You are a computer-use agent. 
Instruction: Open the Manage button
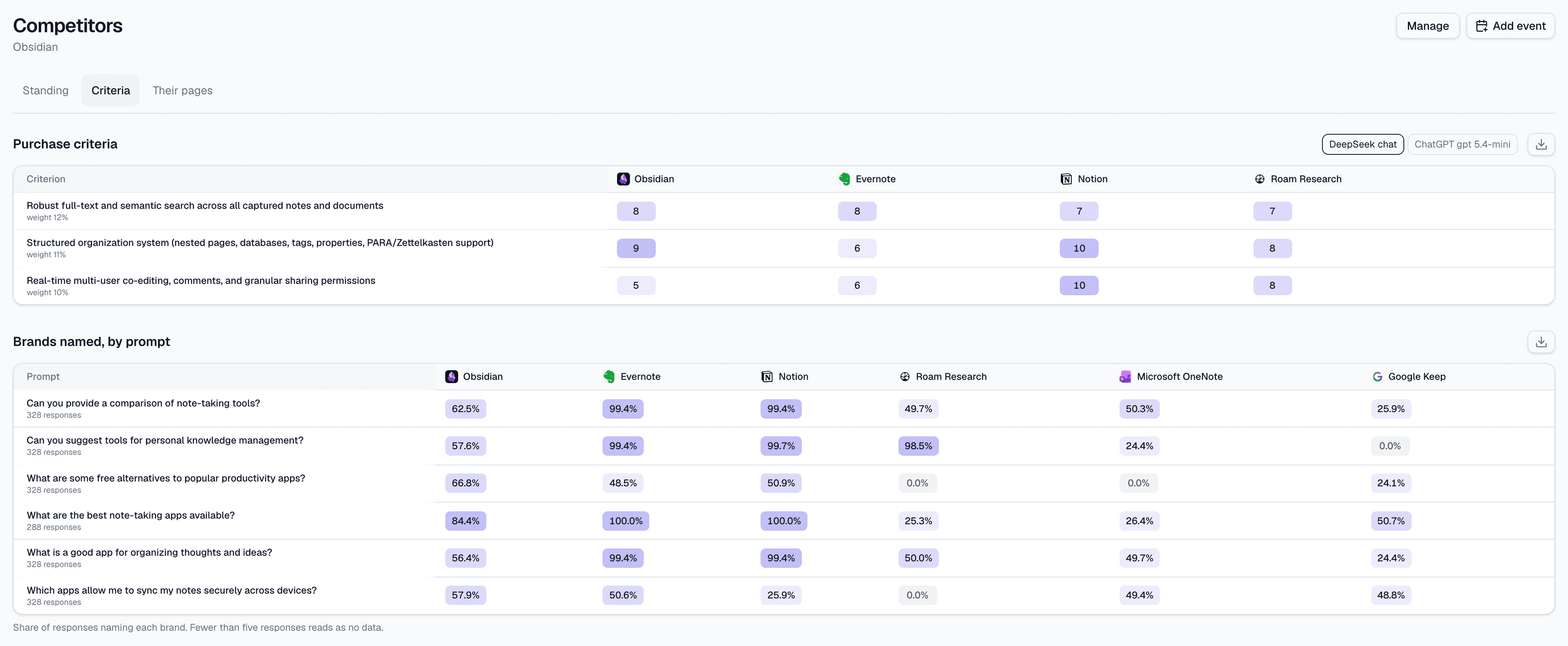pyautogui.click(x=1428, y=26)
